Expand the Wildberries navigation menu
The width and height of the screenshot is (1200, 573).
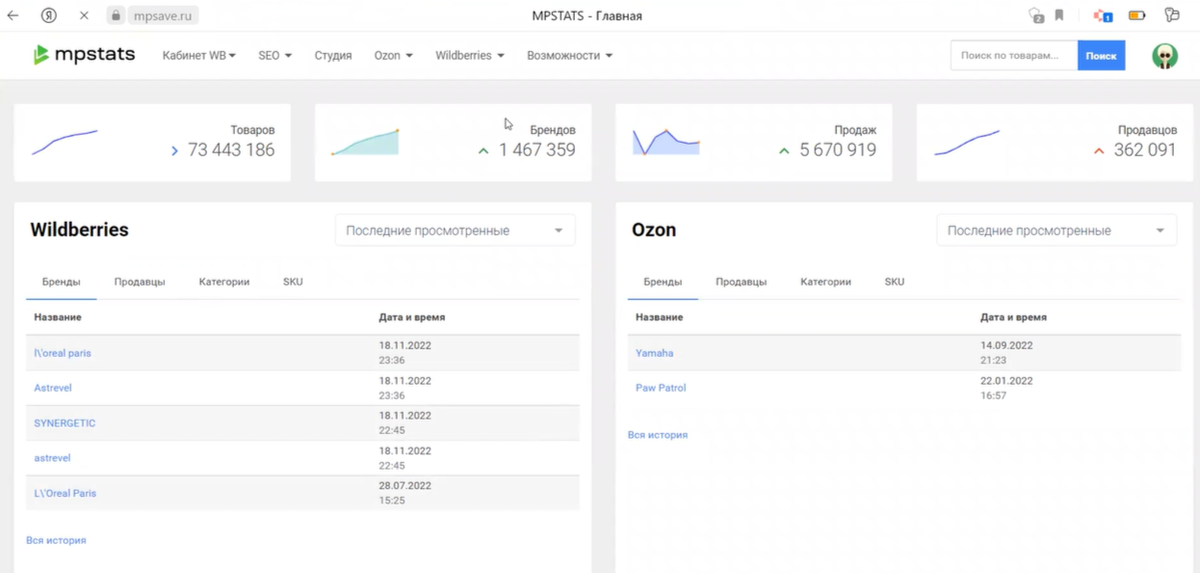pyautogui.click(x=470, y=56)
